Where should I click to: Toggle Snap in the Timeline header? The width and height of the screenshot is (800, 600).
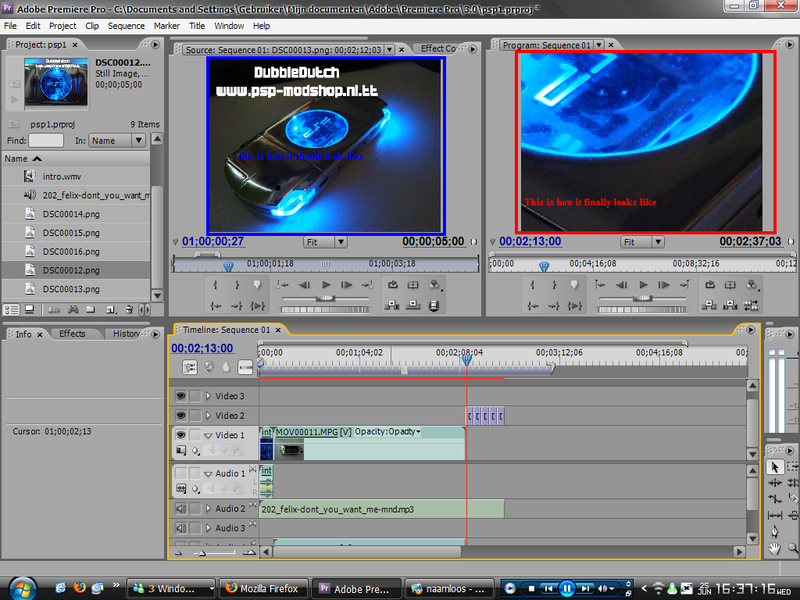190,367
